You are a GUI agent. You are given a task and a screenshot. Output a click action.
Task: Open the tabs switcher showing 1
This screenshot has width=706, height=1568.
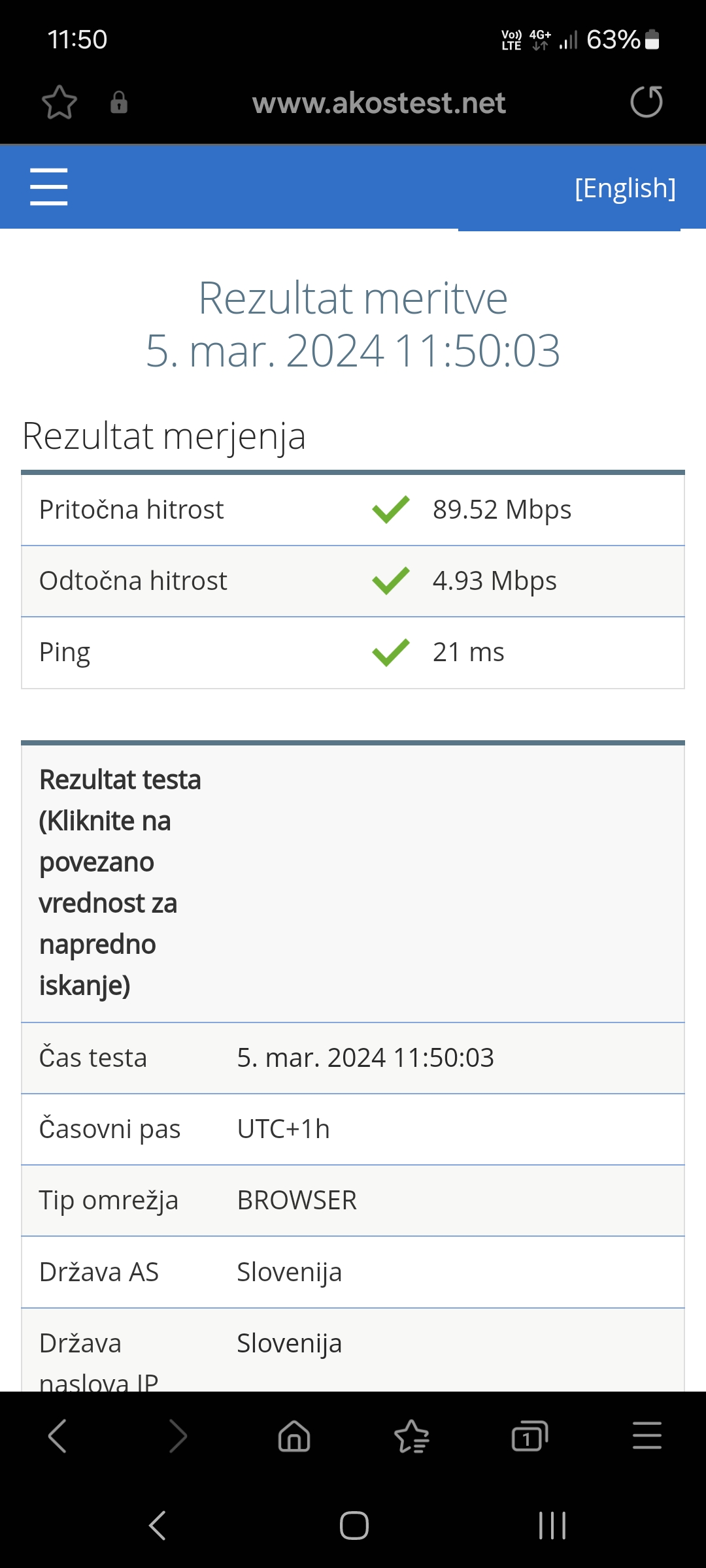529,1436
